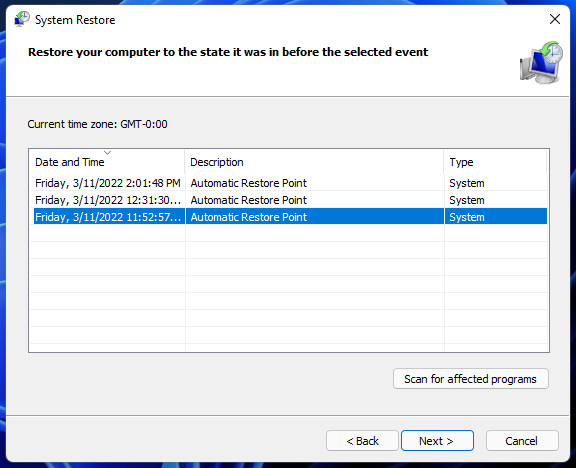The image size is (576, 468).
Task: Click the System Restore title bar icon
Action: click(22, 19)
